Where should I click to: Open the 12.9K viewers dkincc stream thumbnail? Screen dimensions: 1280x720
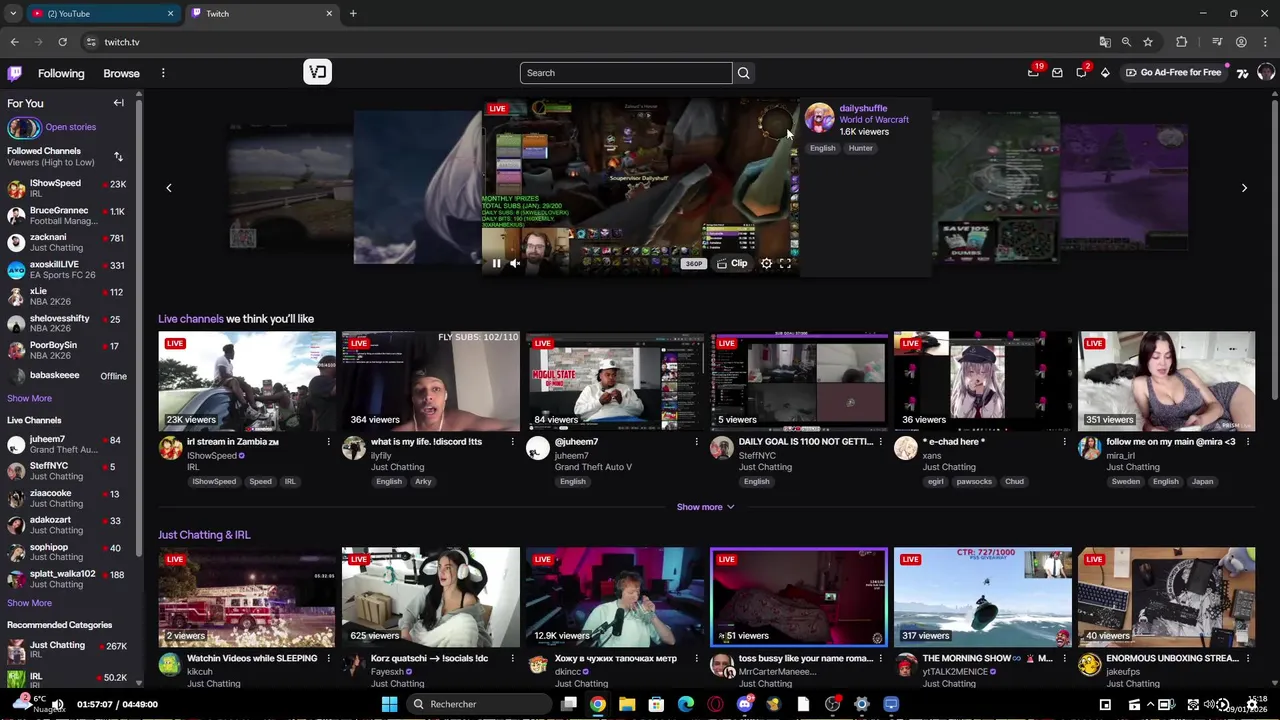[x=614, y=597]
